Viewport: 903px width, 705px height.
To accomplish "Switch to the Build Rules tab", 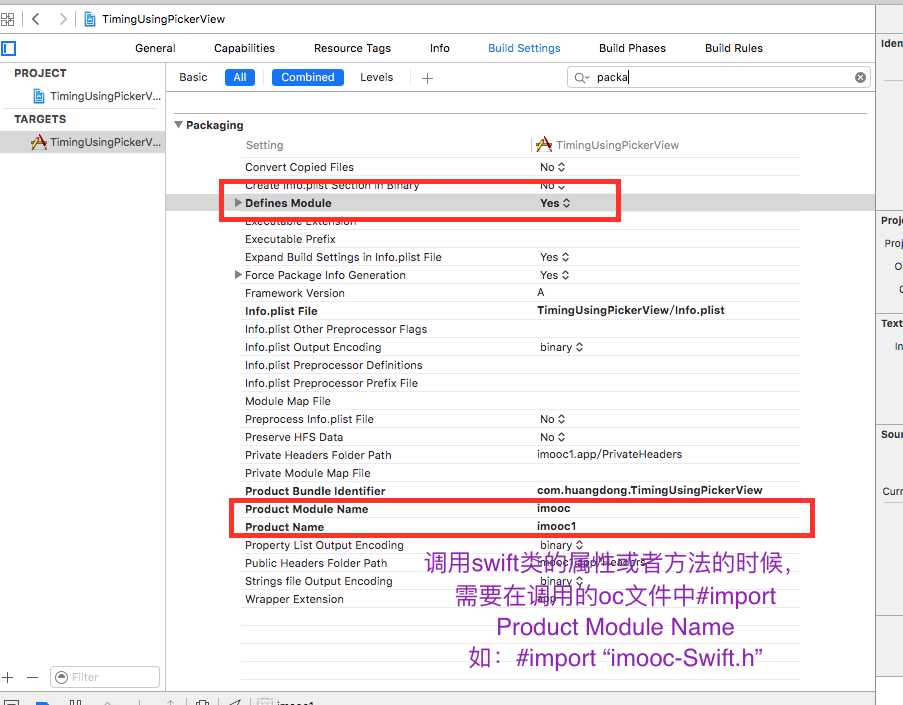I will click(x=734, y=48).
